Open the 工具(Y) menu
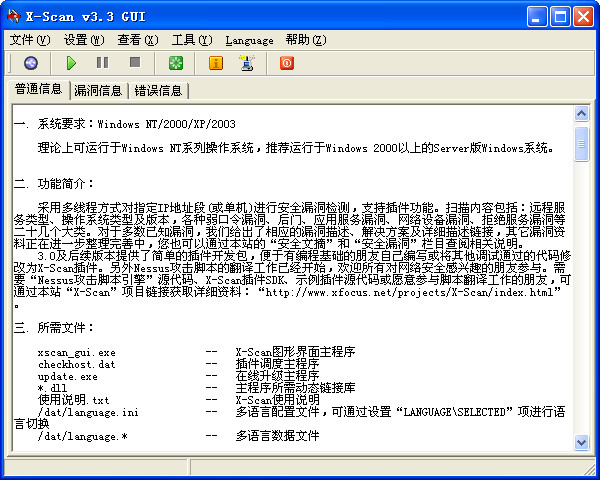The image size is (600, 480). (192, 40)
